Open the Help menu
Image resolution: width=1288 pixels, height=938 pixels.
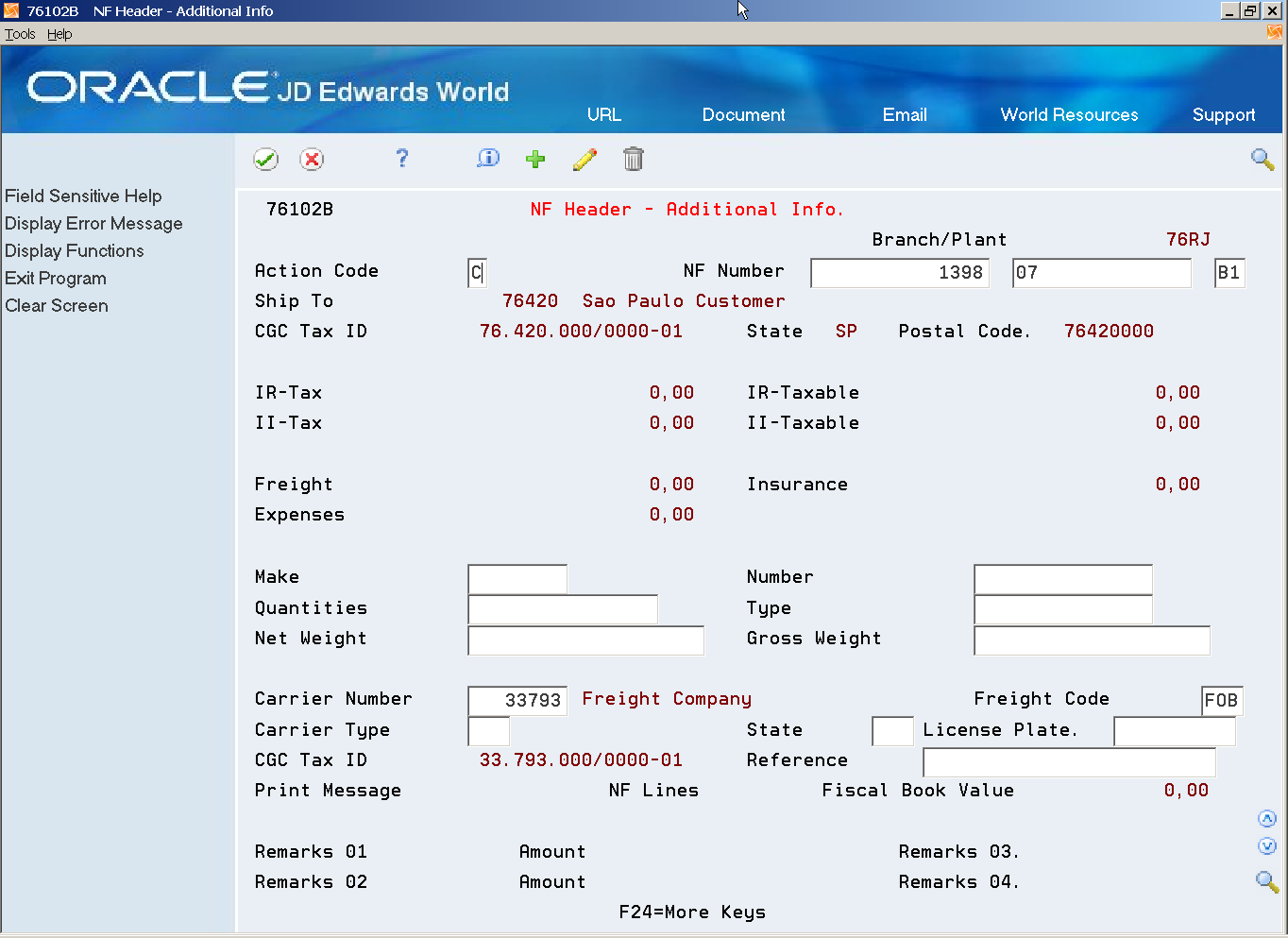[x=59, y=34]
